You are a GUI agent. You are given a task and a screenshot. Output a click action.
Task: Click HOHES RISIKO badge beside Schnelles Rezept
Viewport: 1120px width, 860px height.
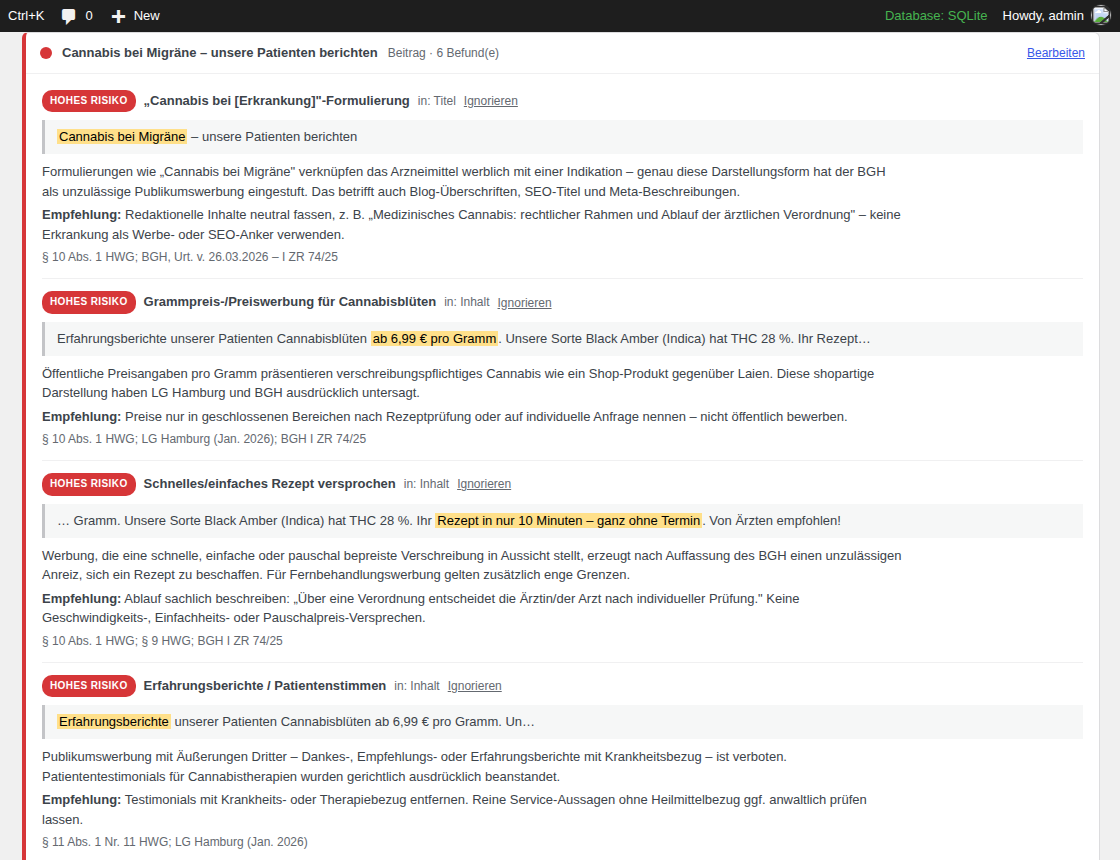[89, 484]
